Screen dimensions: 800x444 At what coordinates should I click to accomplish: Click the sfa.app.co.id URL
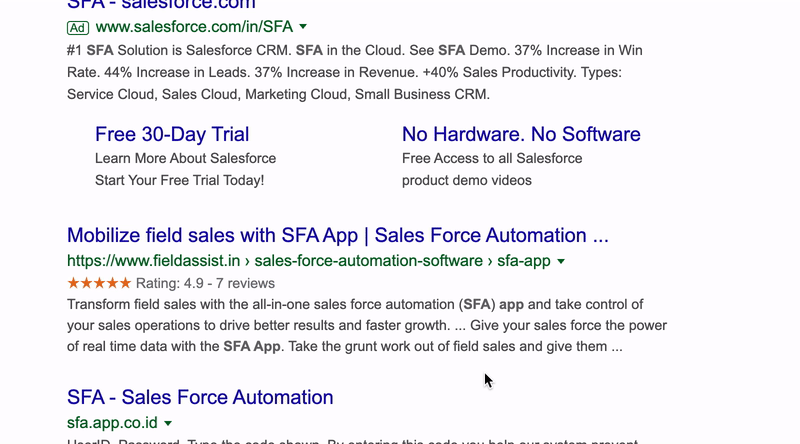[112, 423]
